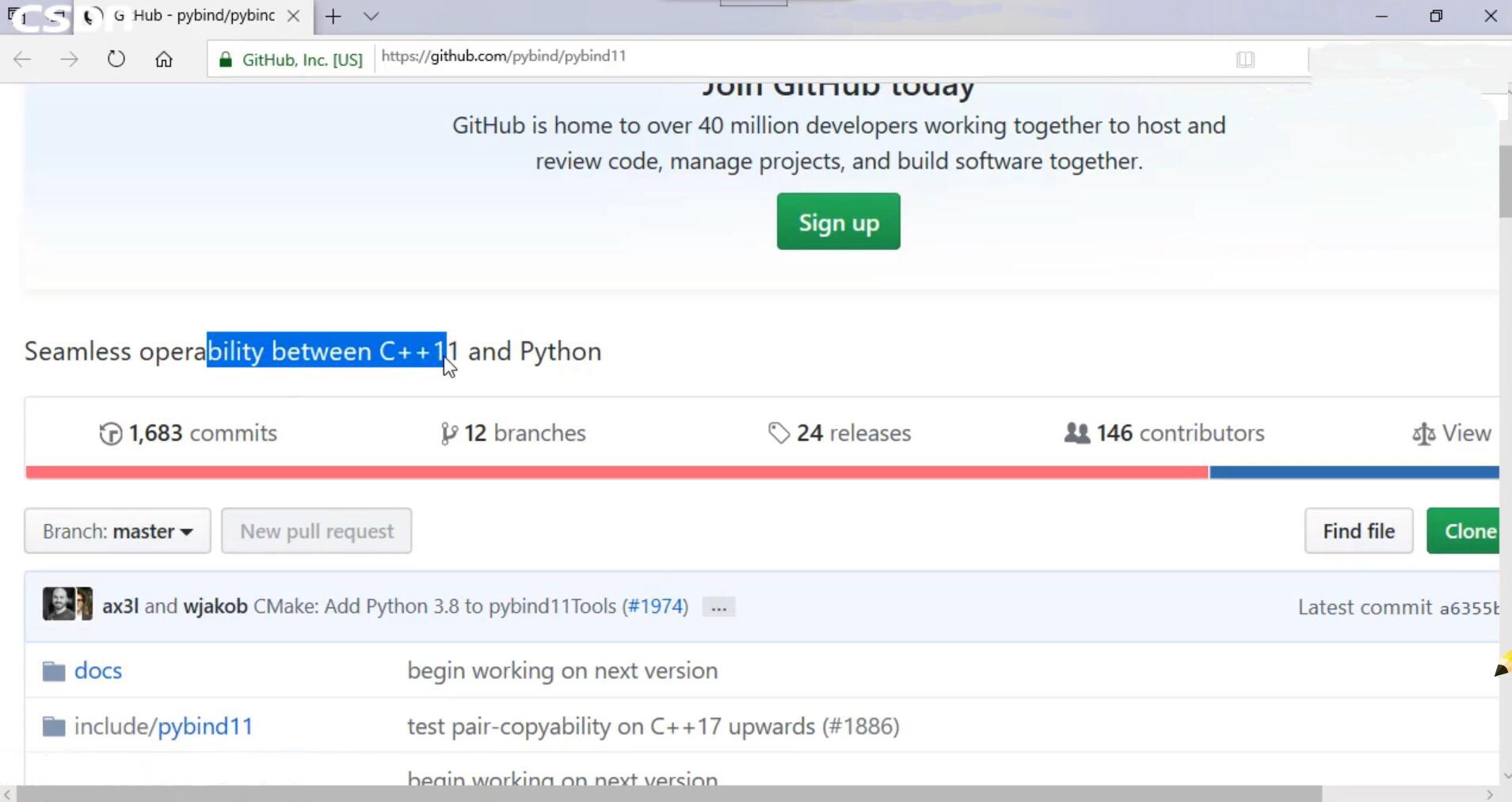Open docs commit 'begin working on next version'
1512x802 pixels.
tap(562, 671)
